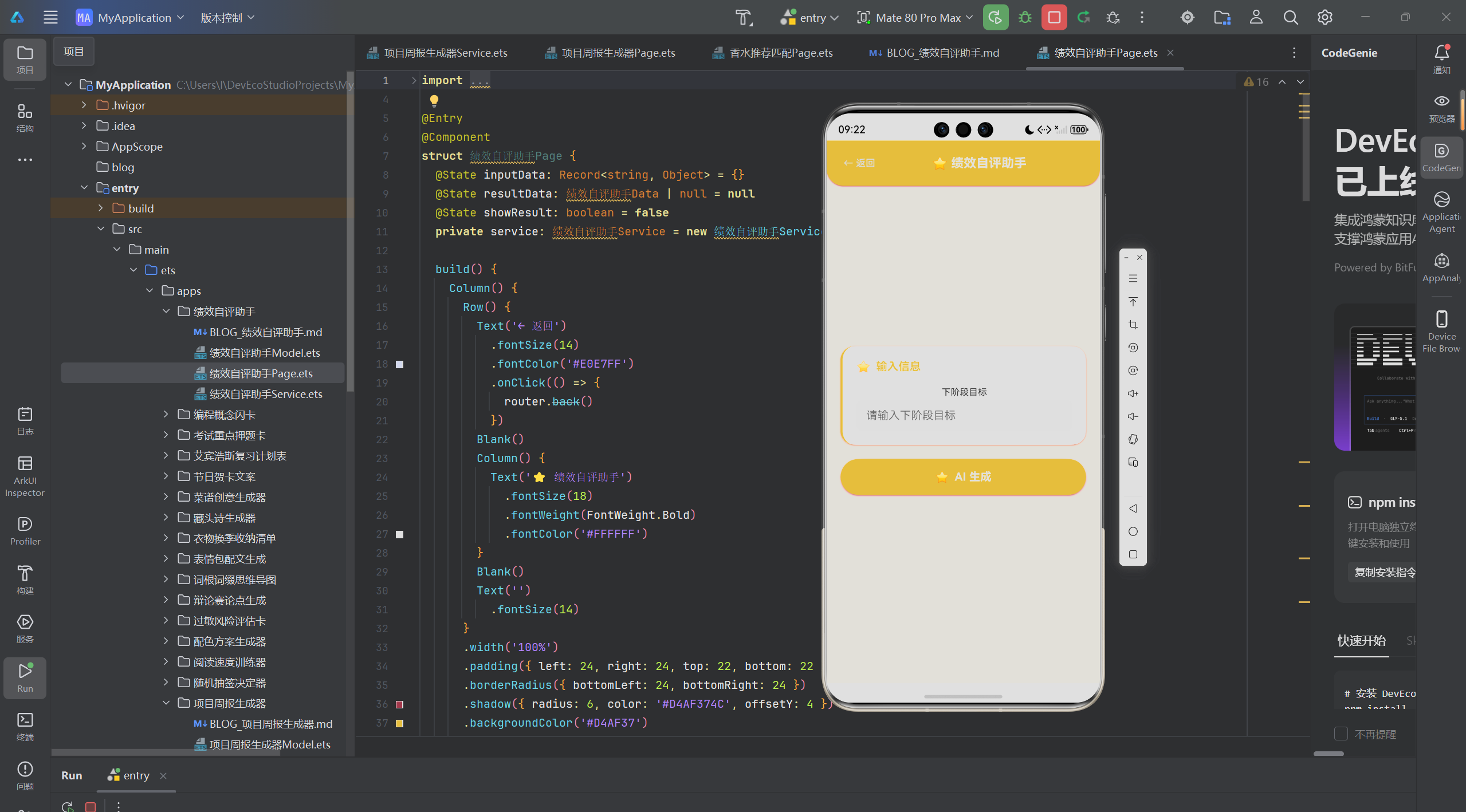Collapse the 项目周报生成器 folder
Screen dimensions: 1466x812
point(166,703)
